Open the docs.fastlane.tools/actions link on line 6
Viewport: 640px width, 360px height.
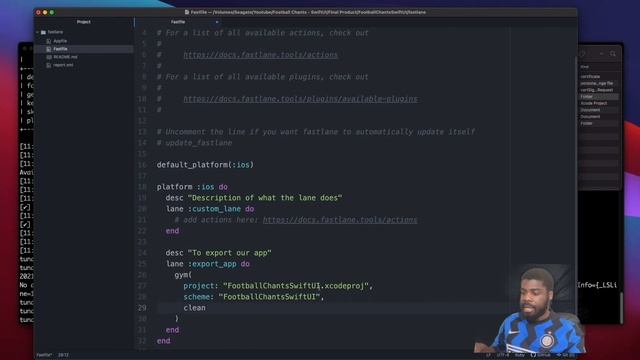pos(260,55)
